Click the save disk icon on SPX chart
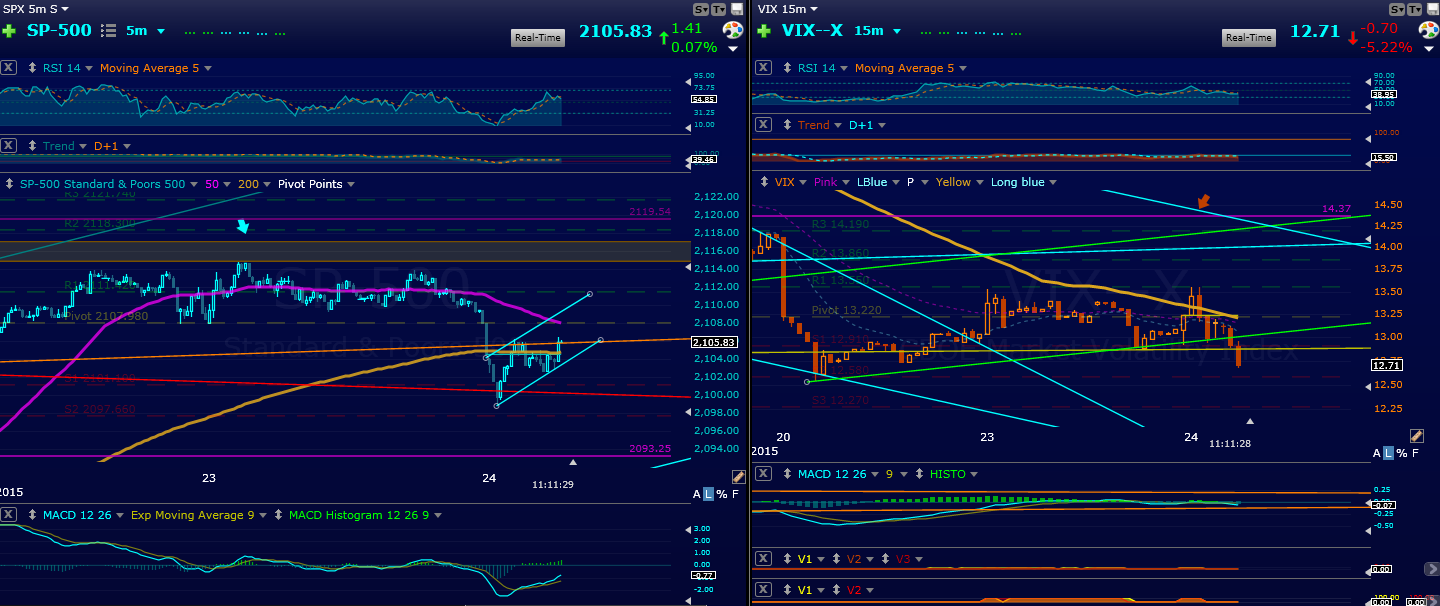The width and height of the screenshot is (1440, 606). pyautogui.click(x=737, y=9)
